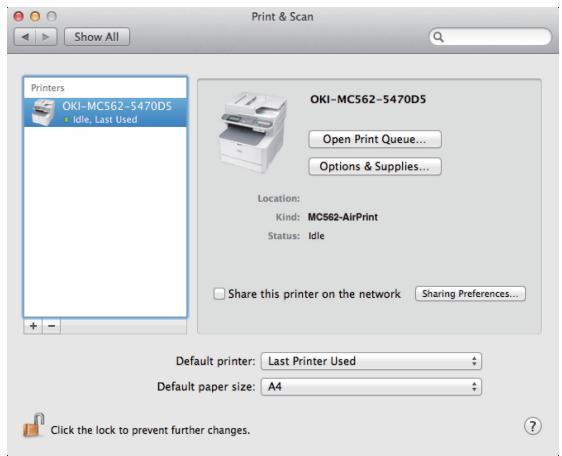Add a printer with the plus button
The width and height of the screenshot is (562, 456).
click(x=33, y=326)
